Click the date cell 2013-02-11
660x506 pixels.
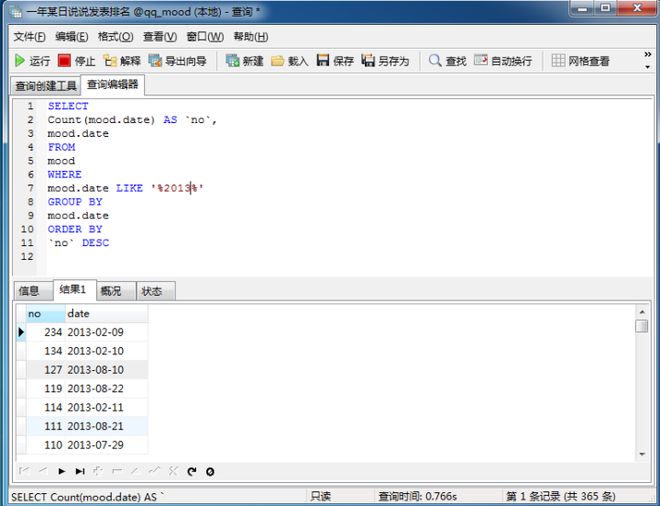click(106, 407)
